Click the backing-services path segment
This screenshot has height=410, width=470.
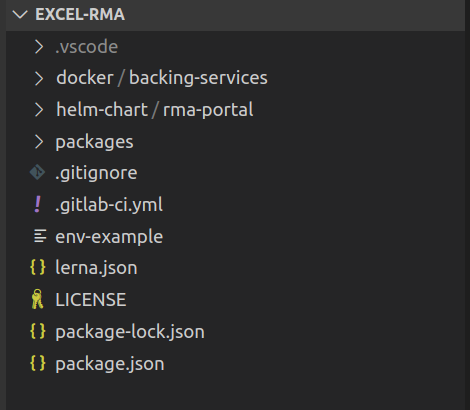(x=198, y=78)
